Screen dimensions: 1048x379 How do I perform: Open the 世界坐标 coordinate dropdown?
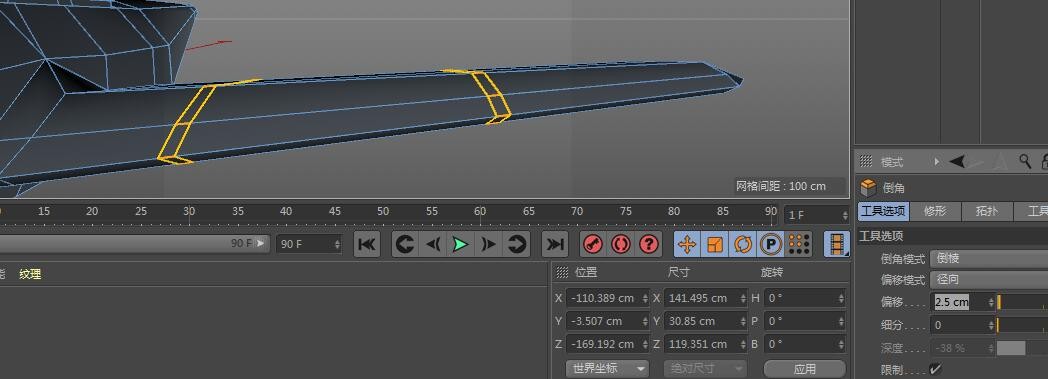(607, 368)
